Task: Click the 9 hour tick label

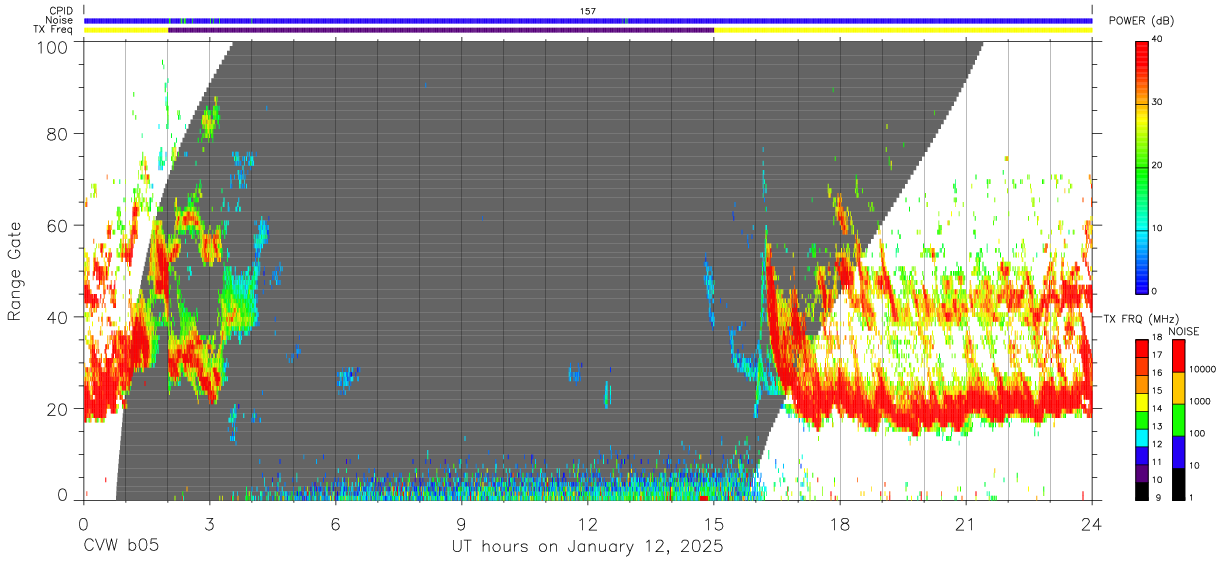Action: tap(462, 525)
